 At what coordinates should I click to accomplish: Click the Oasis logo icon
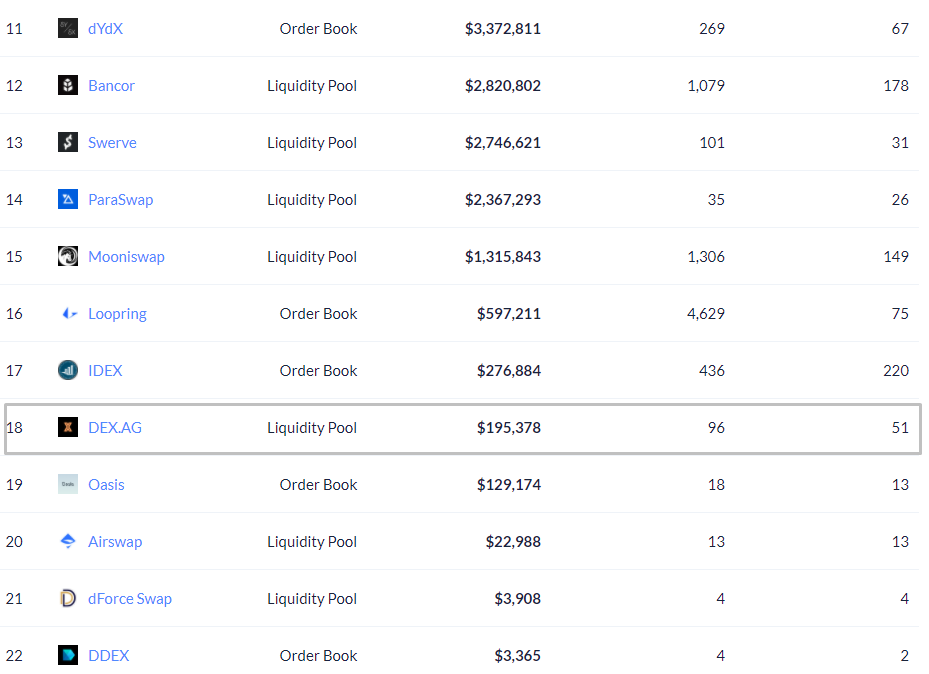click(x=68, y=484)
